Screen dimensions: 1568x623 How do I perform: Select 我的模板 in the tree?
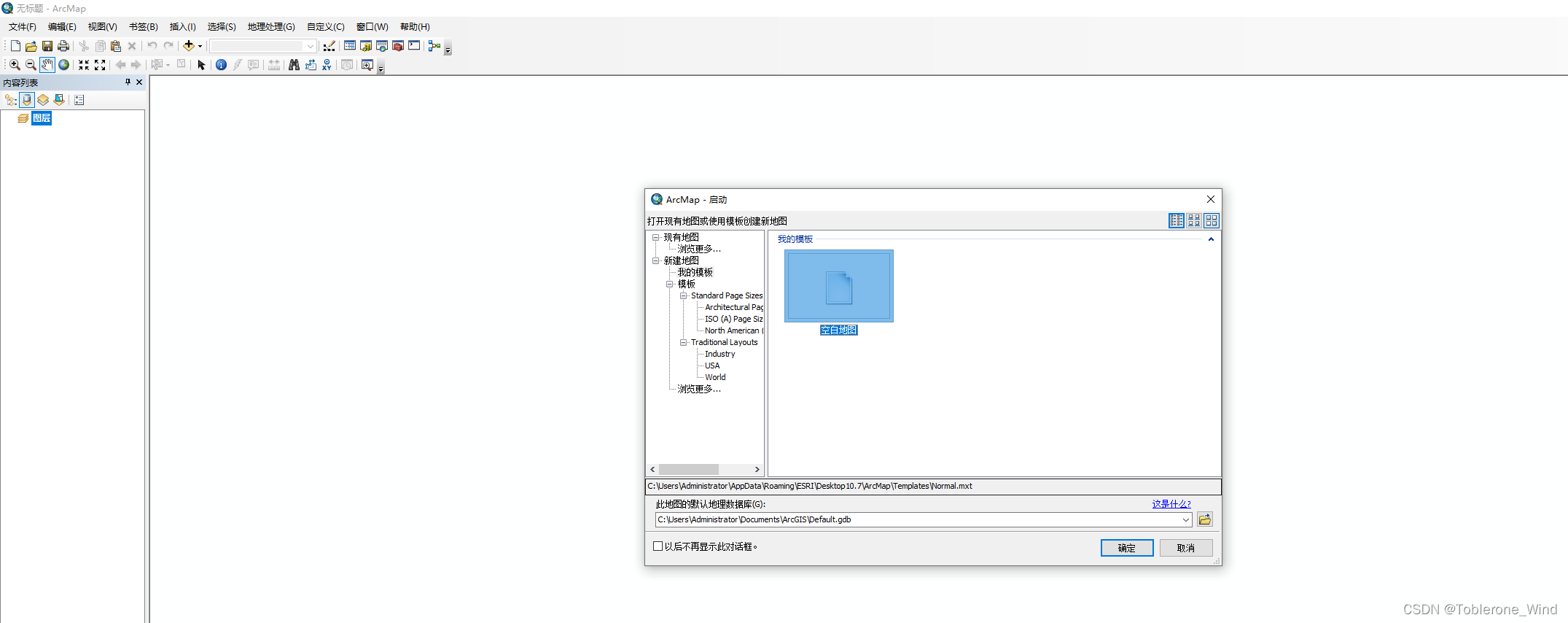(695, 272)
